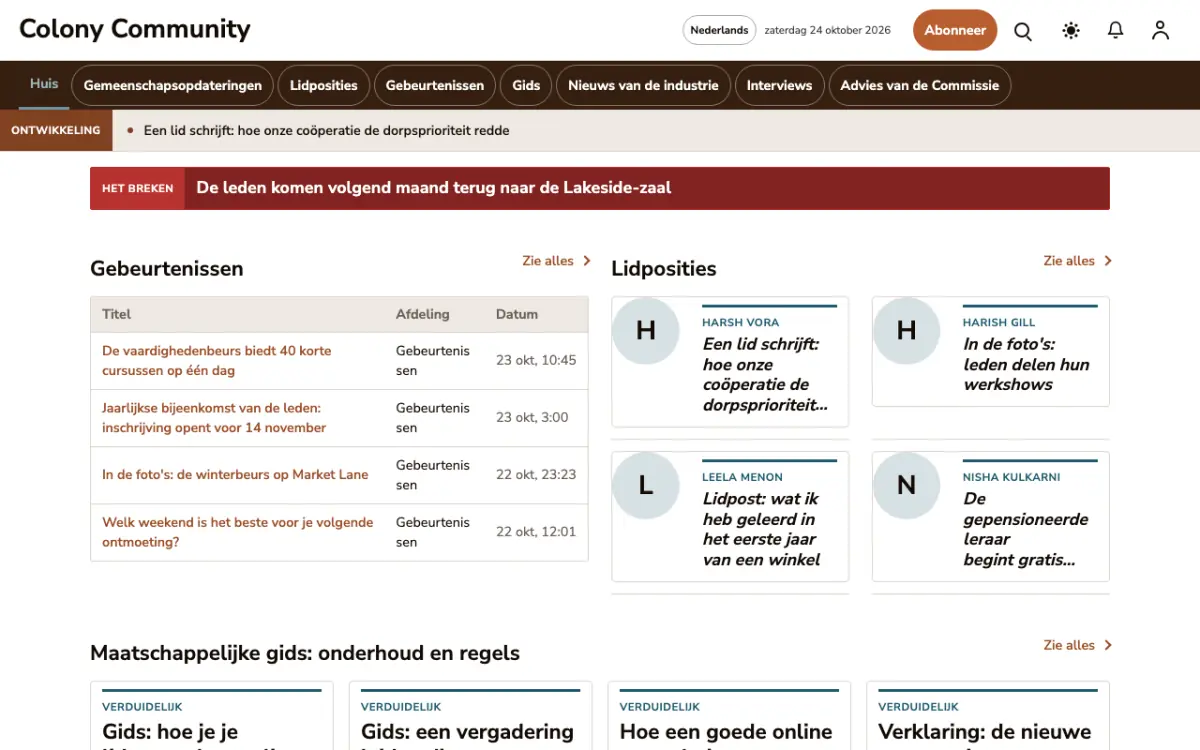Click Leela Menon's avatar circle
Viewport: 1200px width, 750px height.
[646, 485]
